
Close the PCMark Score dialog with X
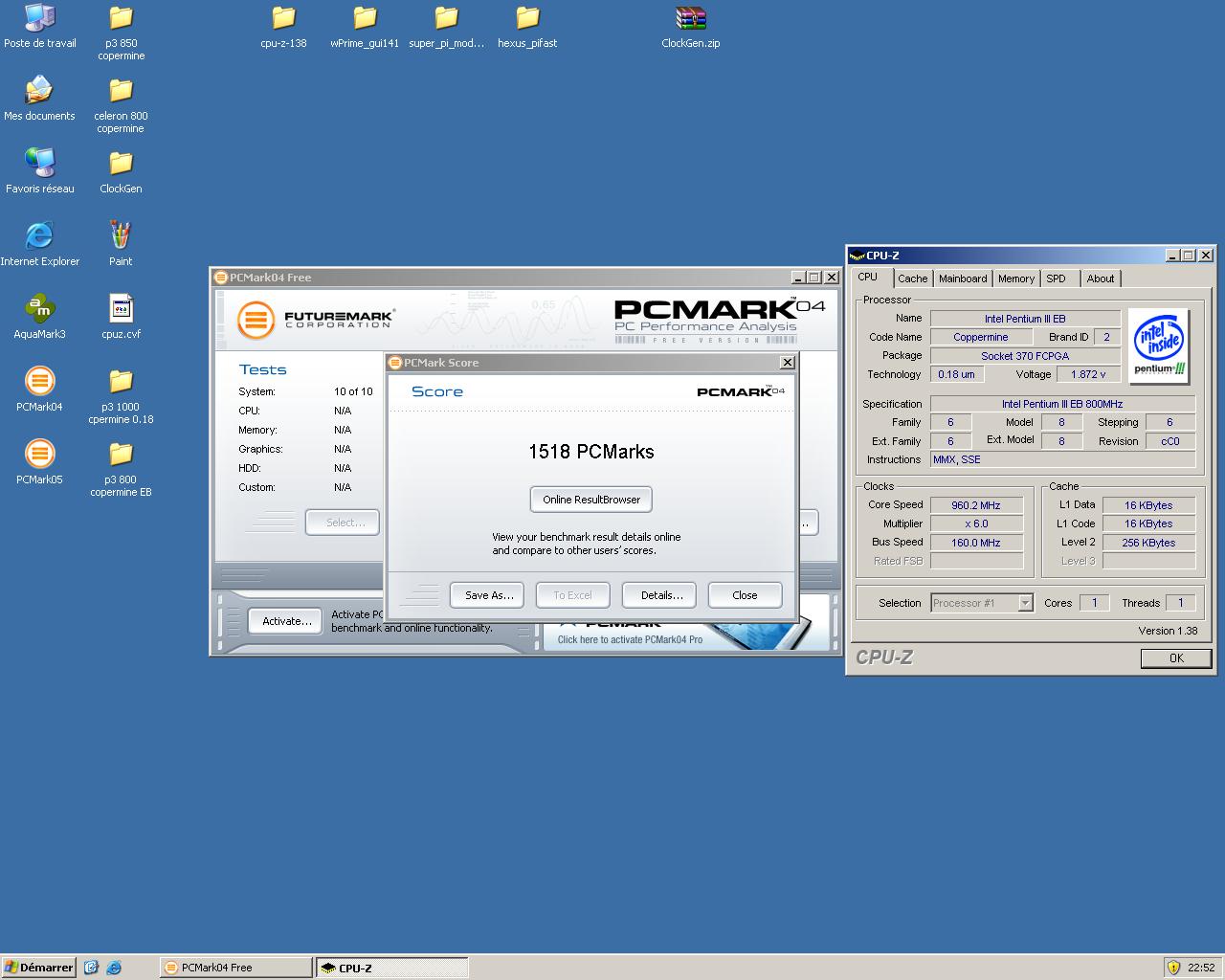click(787, 363)
